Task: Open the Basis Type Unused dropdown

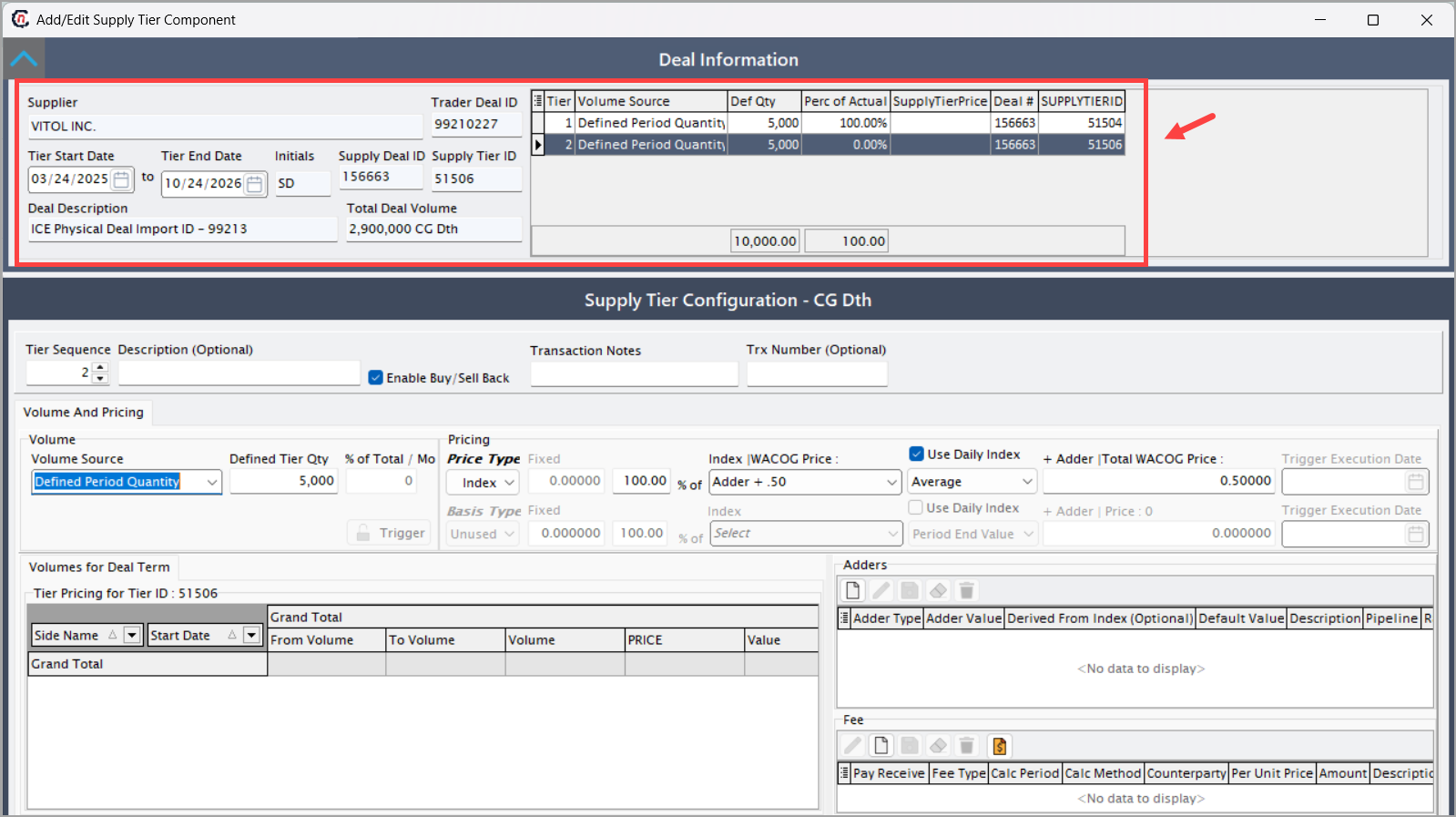Action: point(509,534)
